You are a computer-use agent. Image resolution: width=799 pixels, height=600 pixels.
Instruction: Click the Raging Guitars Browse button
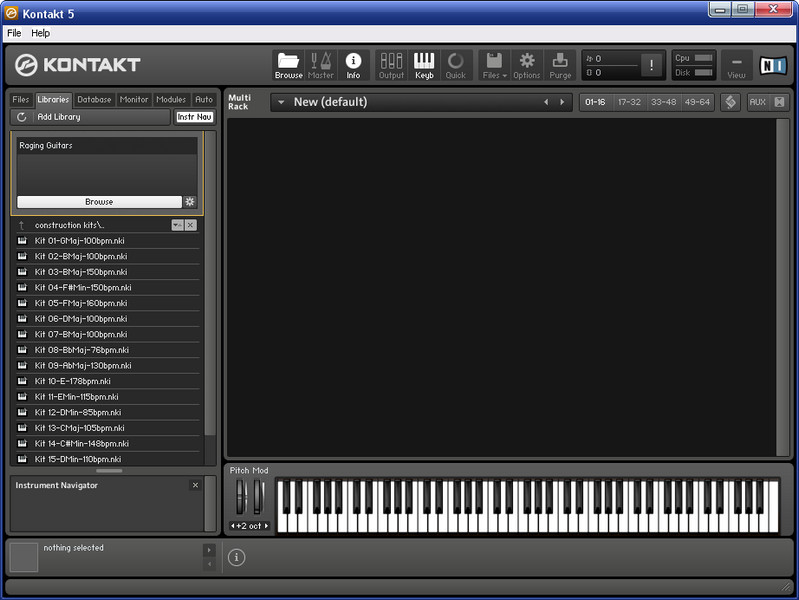(x=98, y=202)
